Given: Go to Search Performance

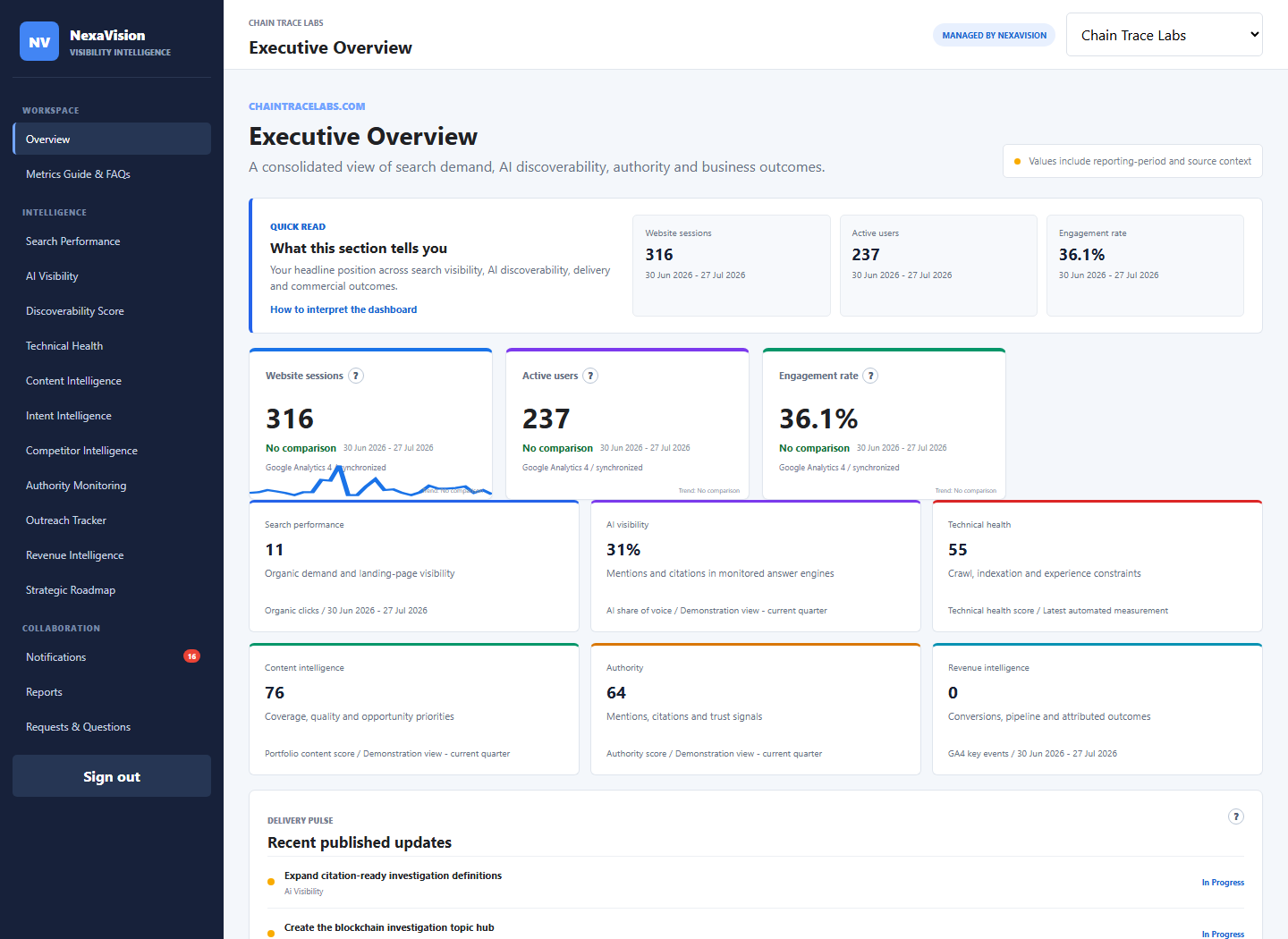Looking at the screenshot, I should [x=112, y=241].
